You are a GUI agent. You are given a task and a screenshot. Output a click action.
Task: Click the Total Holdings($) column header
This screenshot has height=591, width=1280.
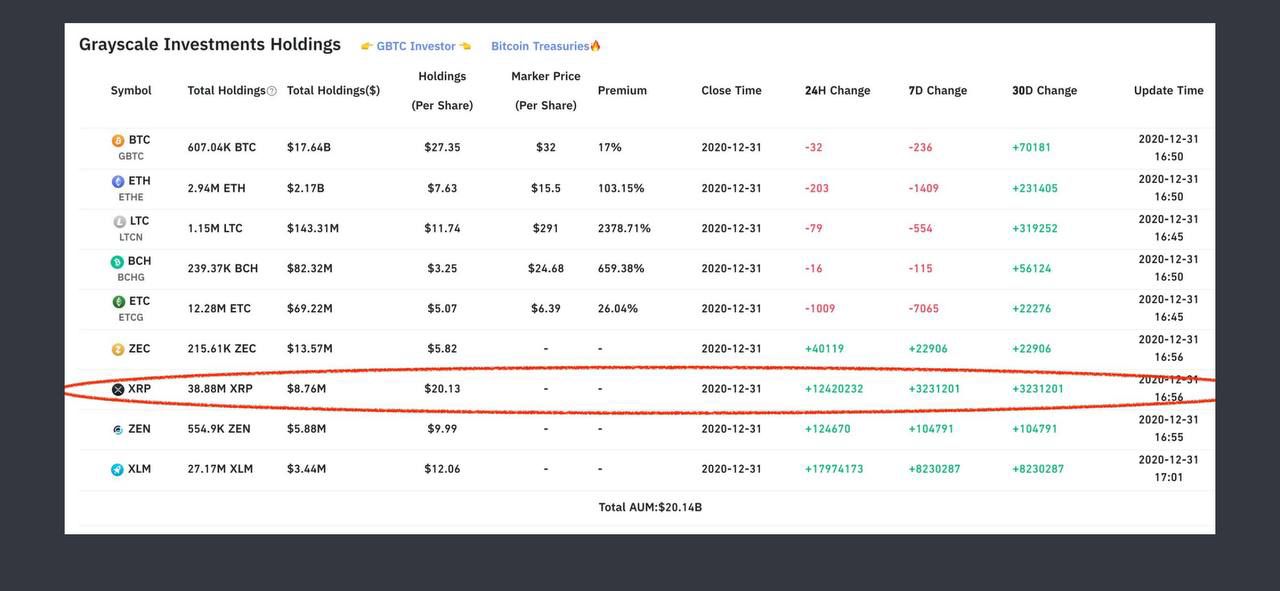click(x=333, y=90)
